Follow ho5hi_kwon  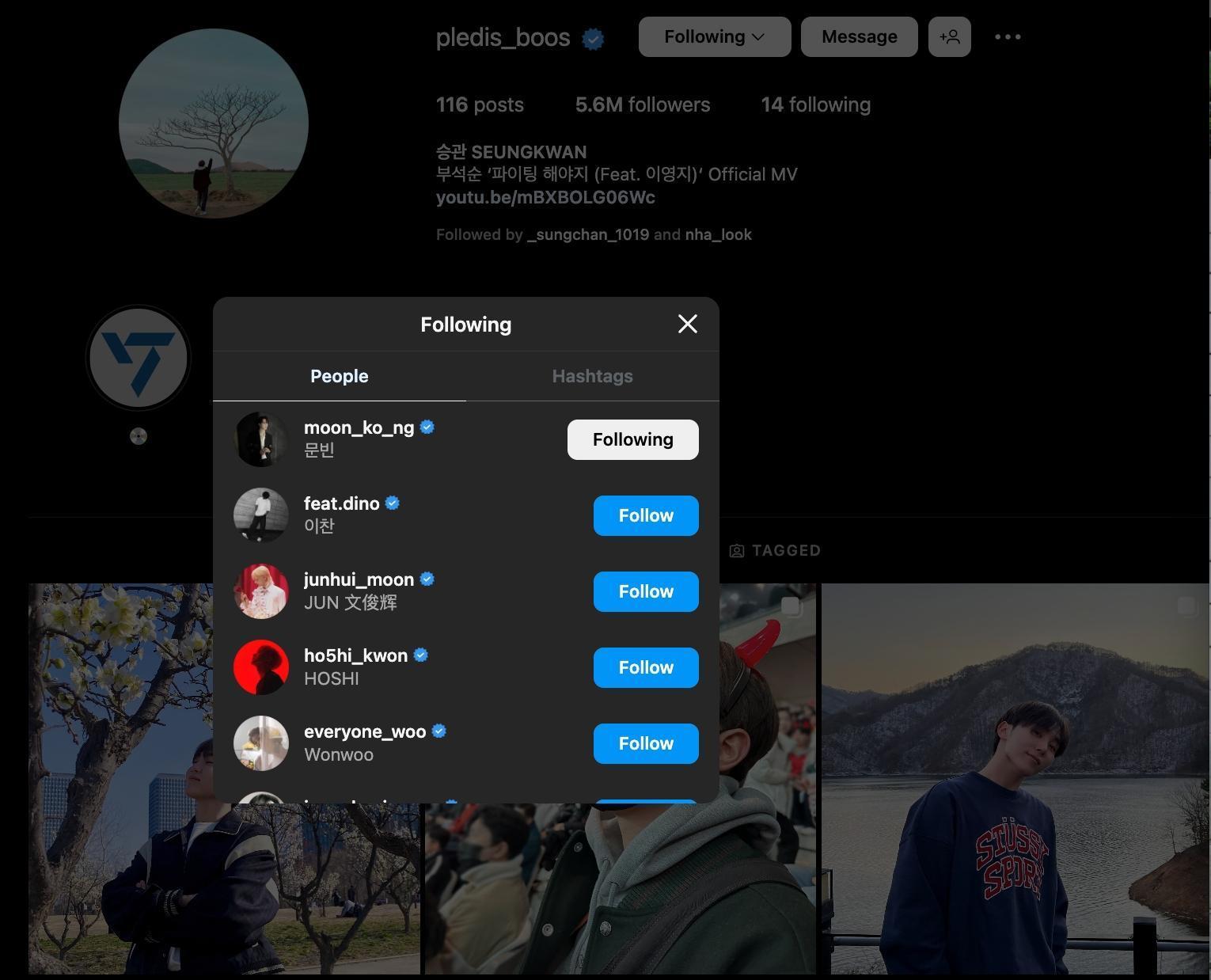tap(646, 667)
